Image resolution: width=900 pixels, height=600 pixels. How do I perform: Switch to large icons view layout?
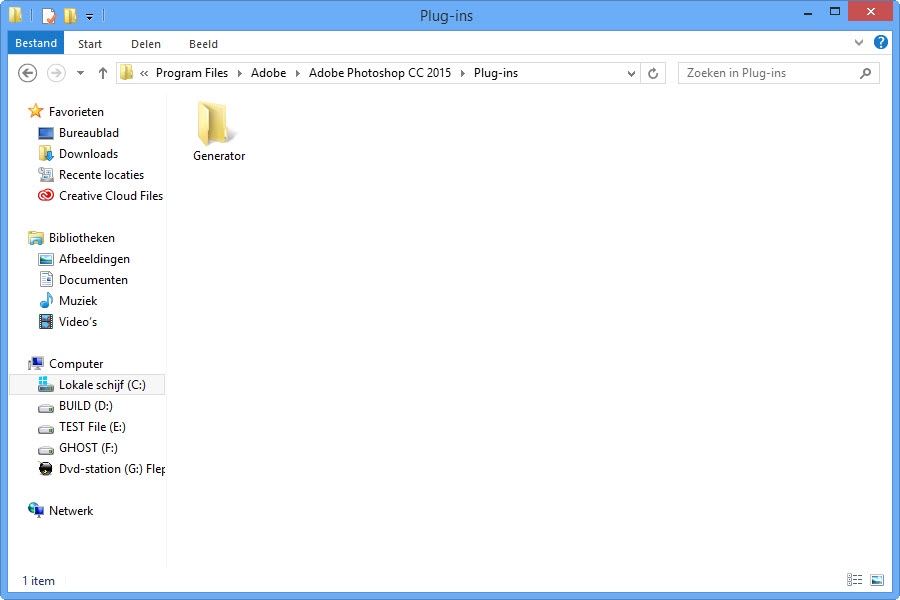coord(877,580)
